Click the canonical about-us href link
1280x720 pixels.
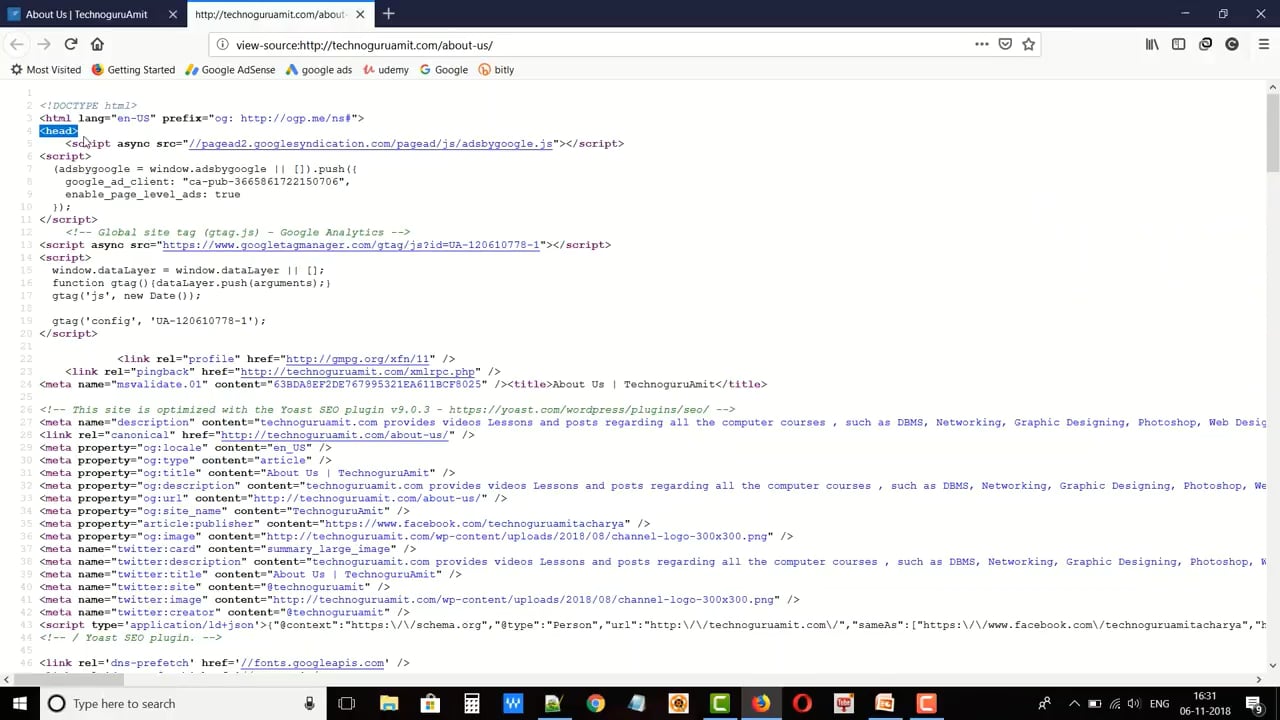[x=334, y=435]
